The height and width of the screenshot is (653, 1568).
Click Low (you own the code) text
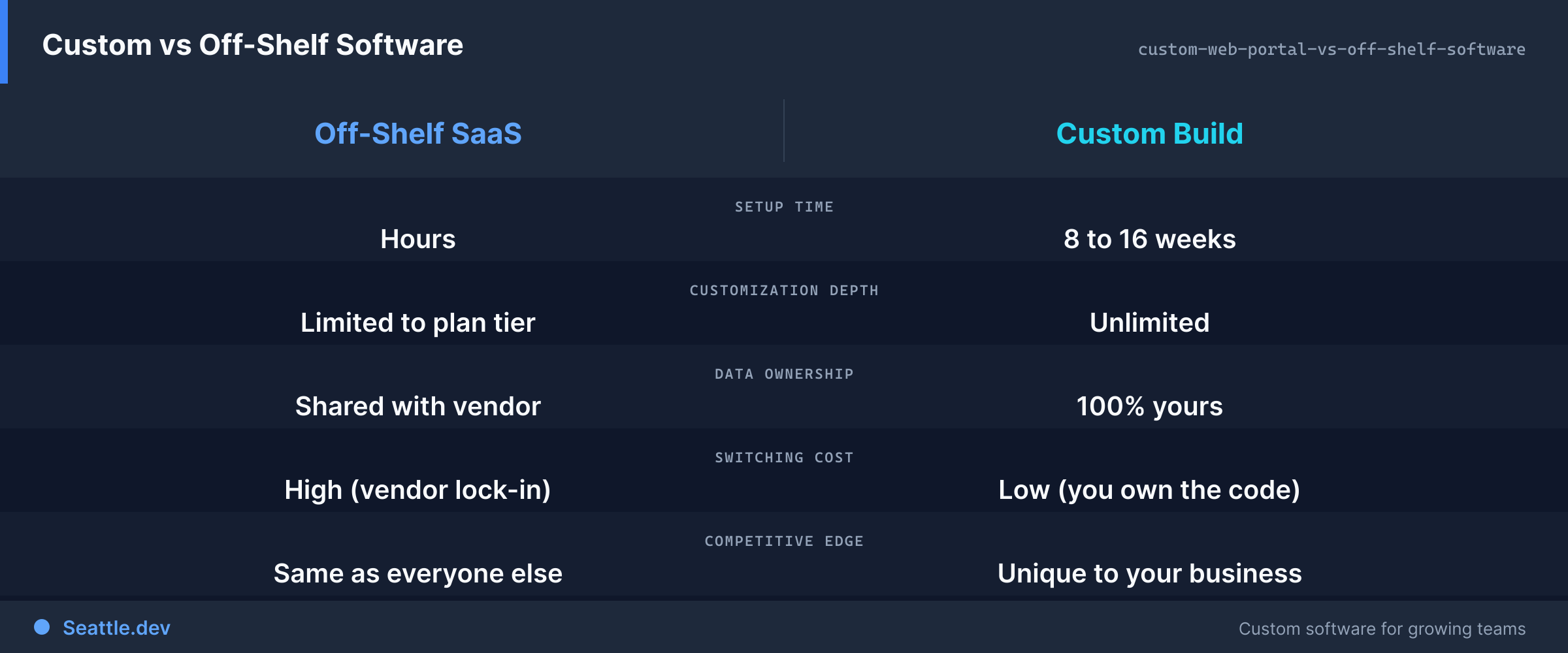tap(1150, 490)
